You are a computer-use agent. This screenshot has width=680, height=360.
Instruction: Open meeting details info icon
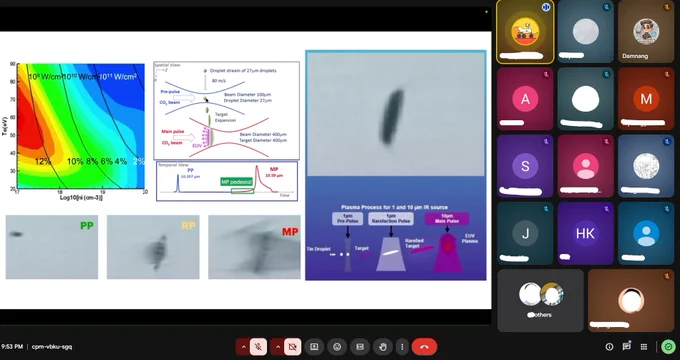[x=609, y=347]
